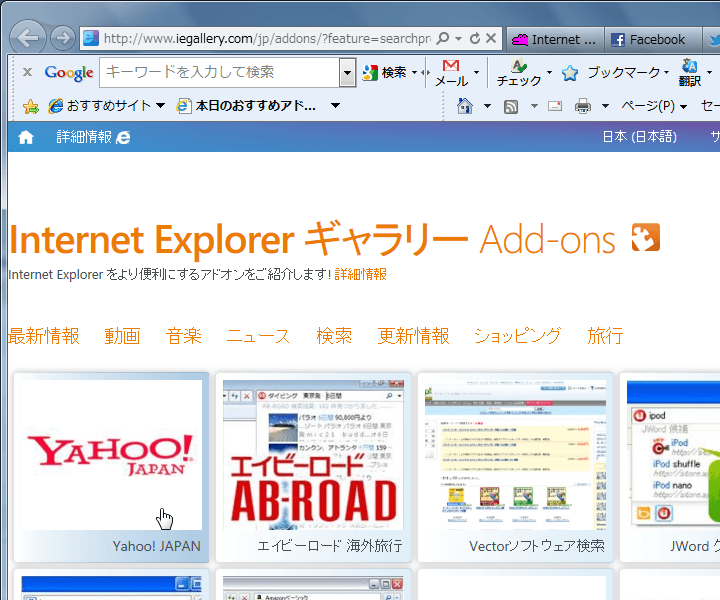The image size is (720, 600).
Task: Switch to the Facebook tab
Action: 652,40
